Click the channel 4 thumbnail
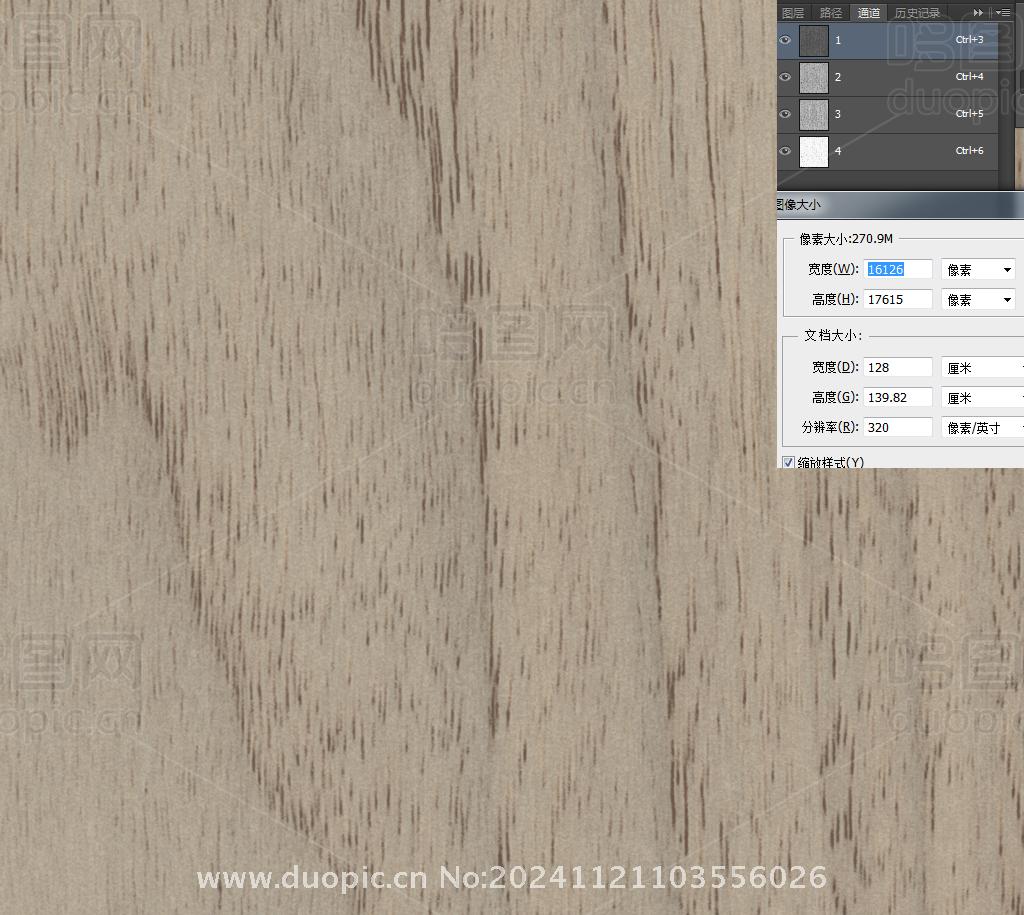 pos(814,151)
